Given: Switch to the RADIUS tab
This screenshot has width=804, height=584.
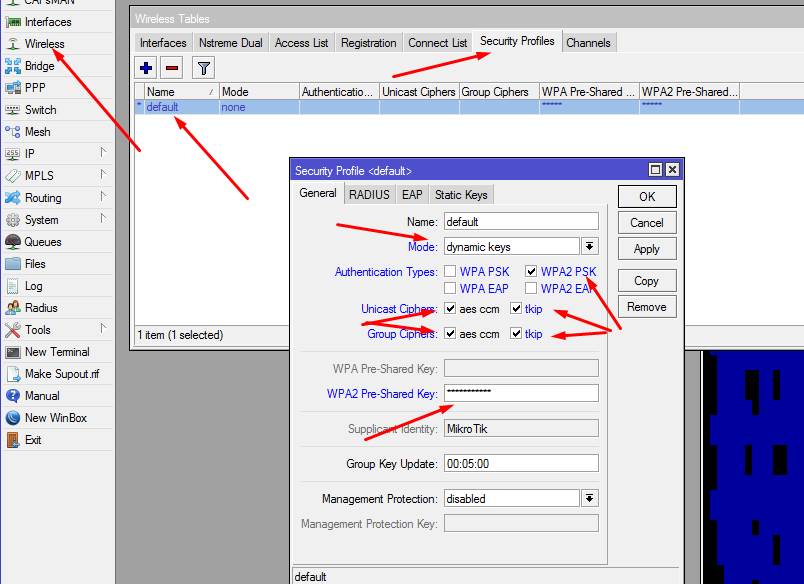Looking at the screenshot, I should click(x=369, y=195).
